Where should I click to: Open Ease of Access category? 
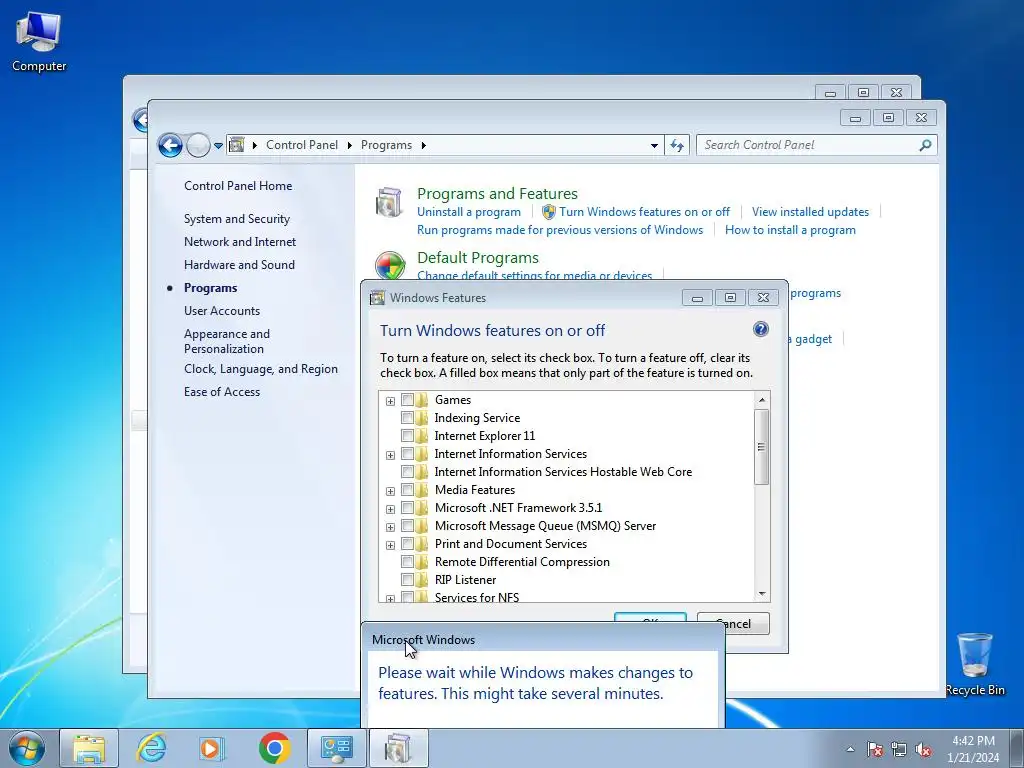[x=221, y=392]
